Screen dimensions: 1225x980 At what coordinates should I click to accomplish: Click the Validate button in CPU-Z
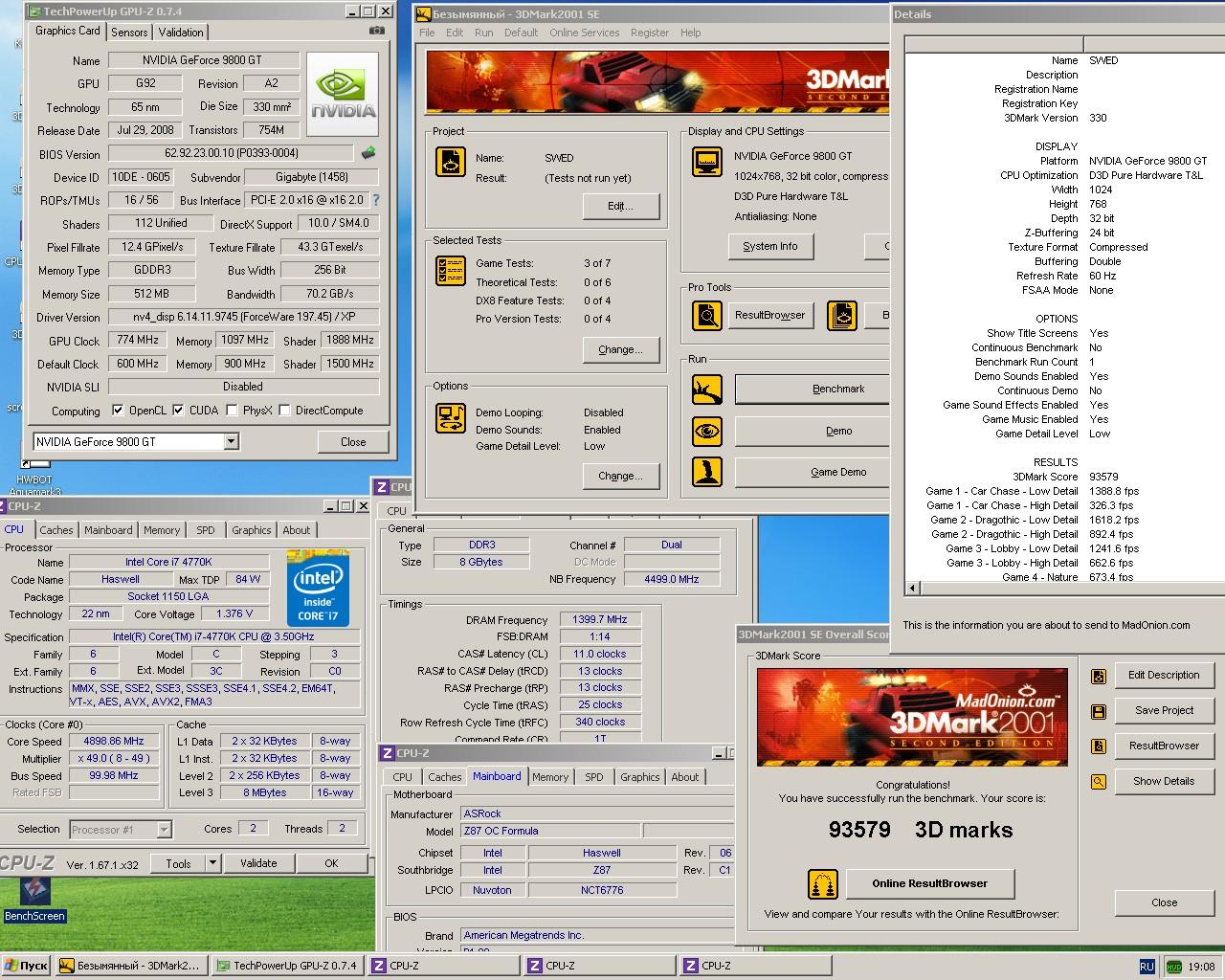[258, 863]
